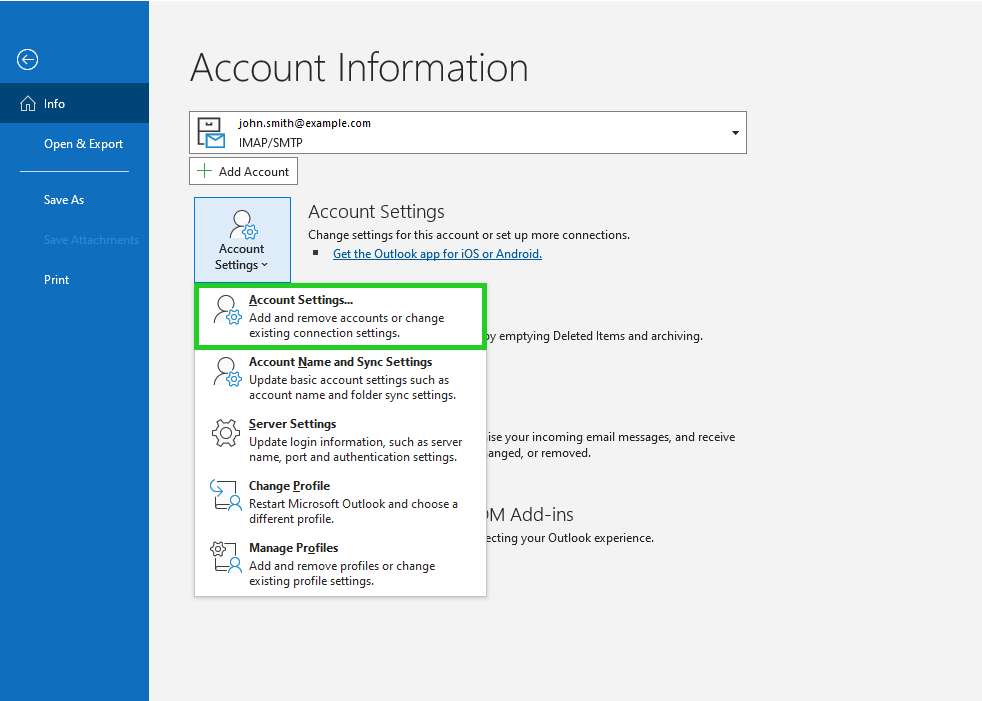Open the Get the Outlook app link

pyautogui.click(x=437, y=254)
